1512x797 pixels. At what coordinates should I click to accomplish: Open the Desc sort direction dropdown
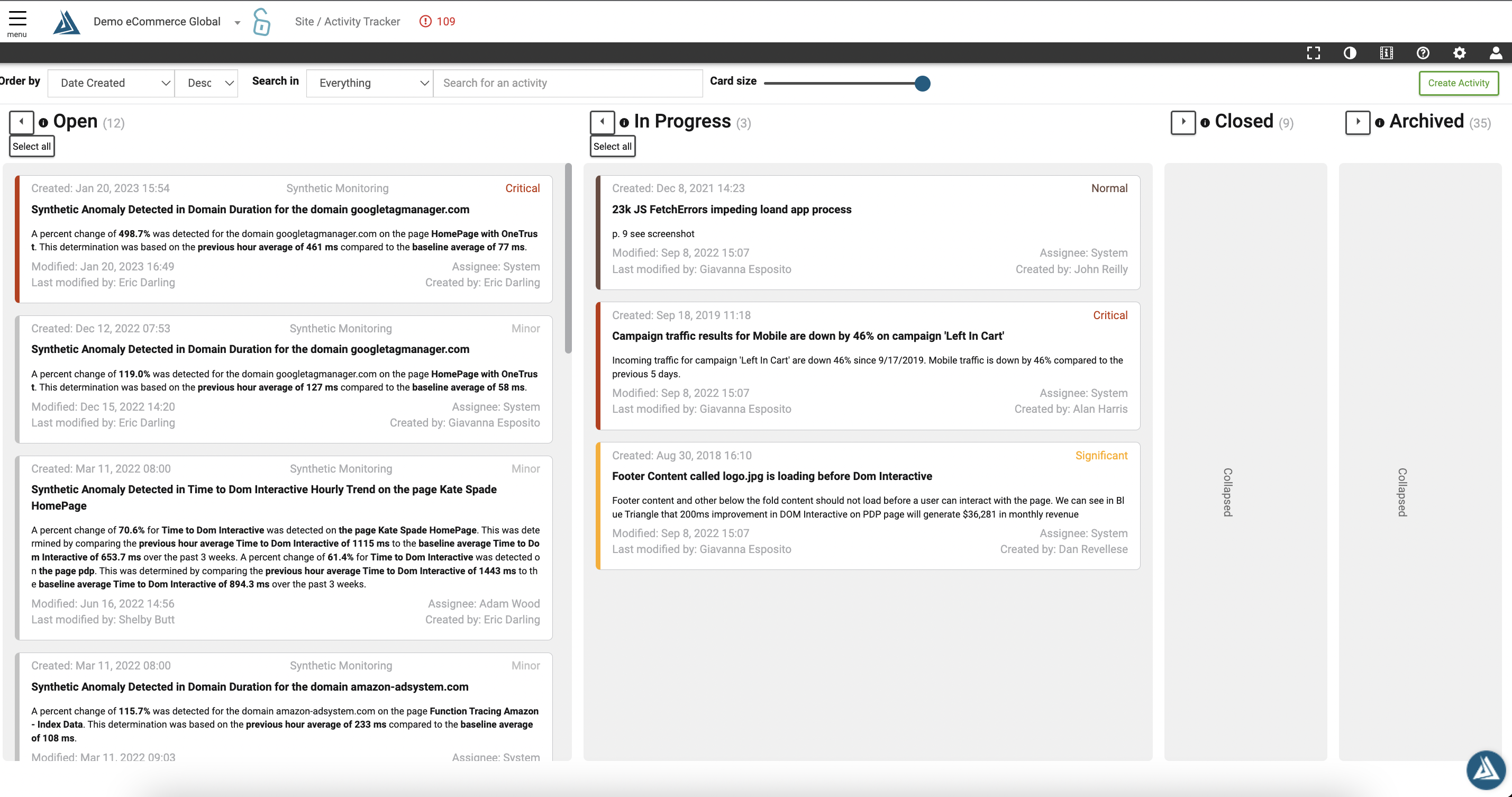point(207,83)
